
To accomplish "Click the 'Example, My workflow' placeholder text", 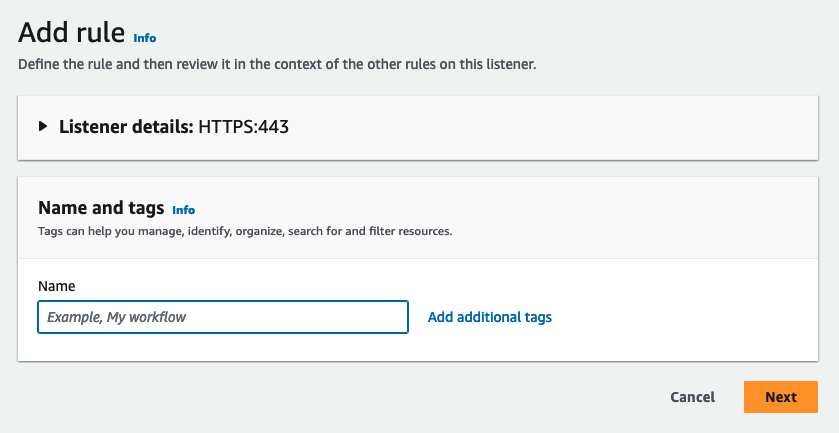I will (116, 317).
